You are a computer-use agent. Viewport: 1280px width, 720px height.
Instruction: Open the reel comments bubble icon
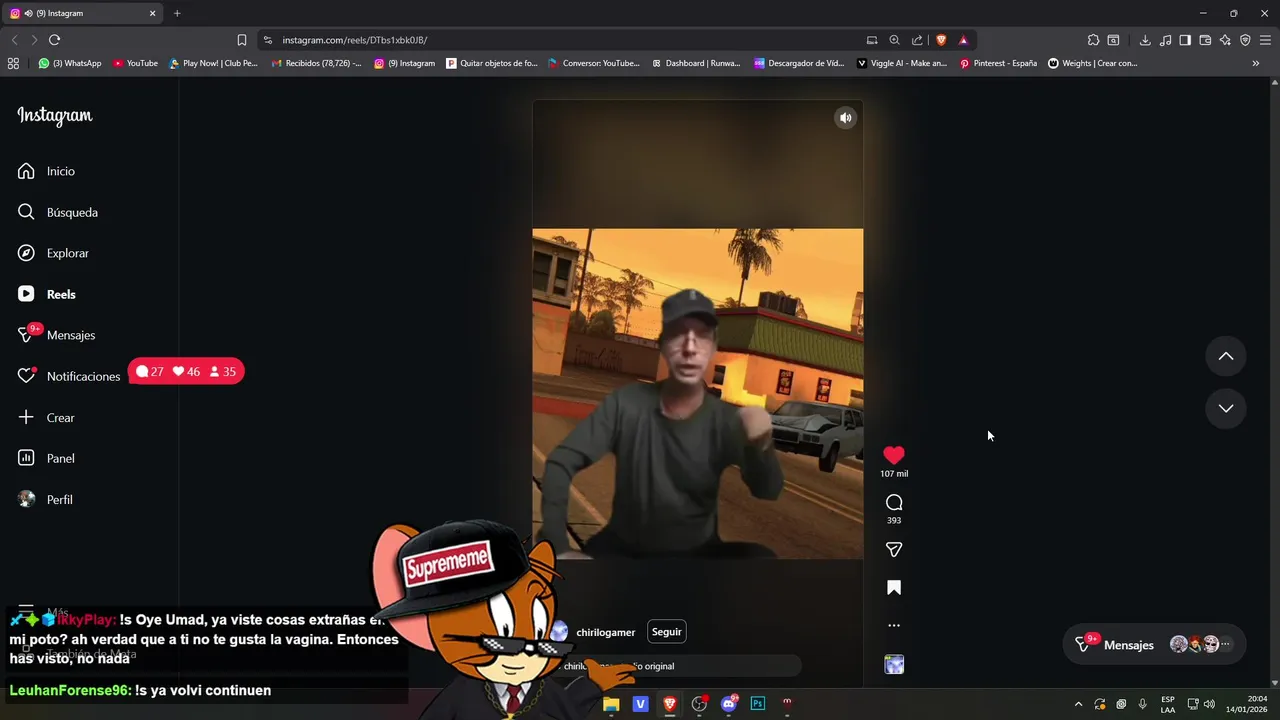(x=894, y=502)
